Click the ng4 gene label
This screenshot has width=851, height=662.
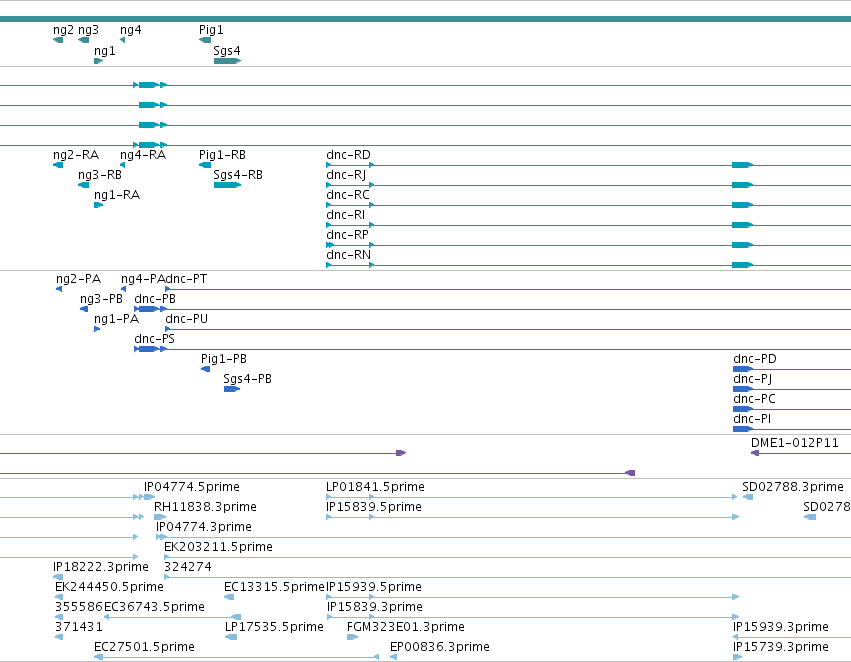click(131, 30)
